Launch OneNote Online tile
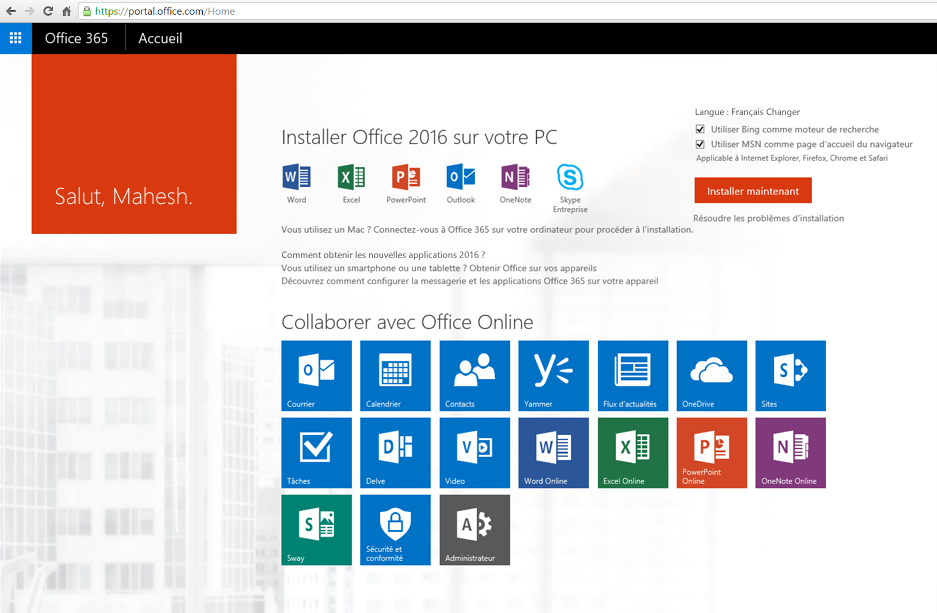Screen dimensions: 937x613 (791, 453)
